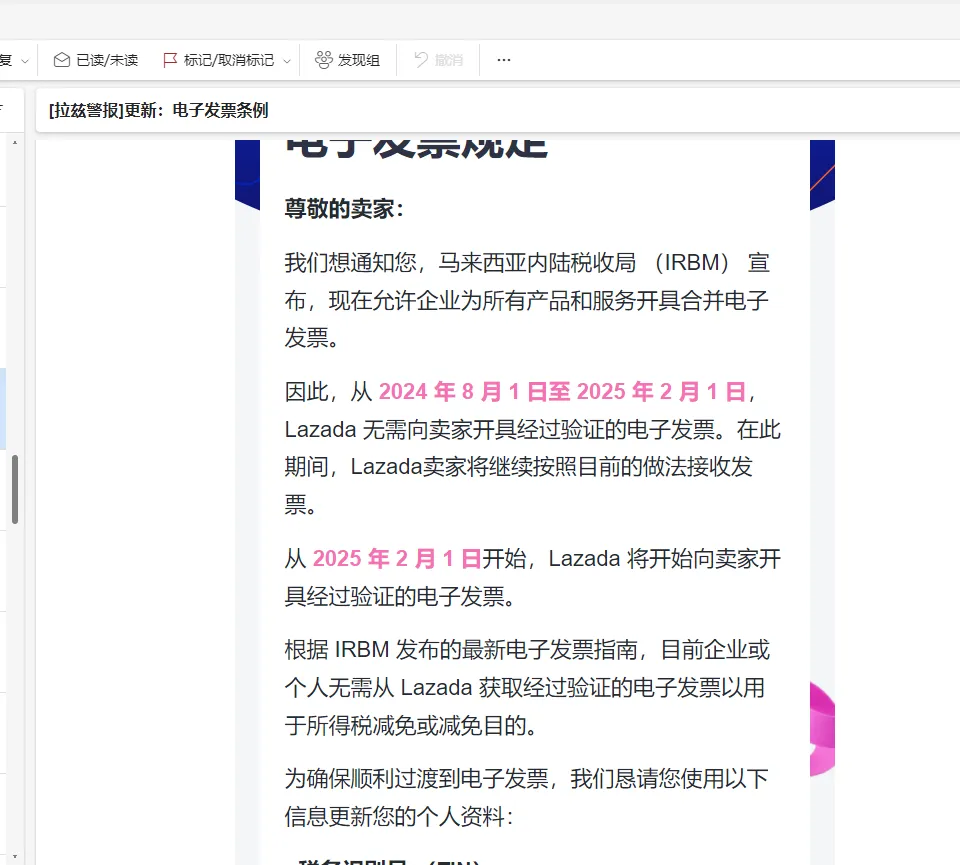Click the envelope Read/Unread icon
The width and height of the screenshot is (960, 865).
click(x=61, y=59)
